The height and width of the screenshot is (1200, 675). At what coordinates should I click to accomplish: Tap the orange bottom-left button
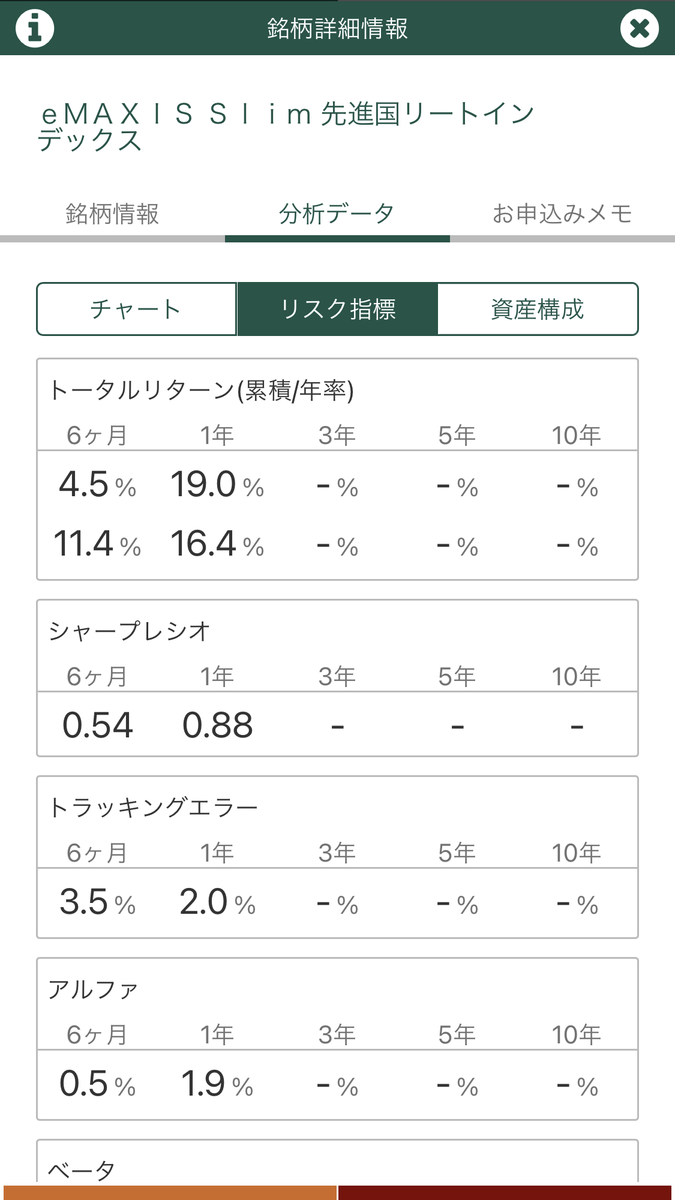point(168,1192)
